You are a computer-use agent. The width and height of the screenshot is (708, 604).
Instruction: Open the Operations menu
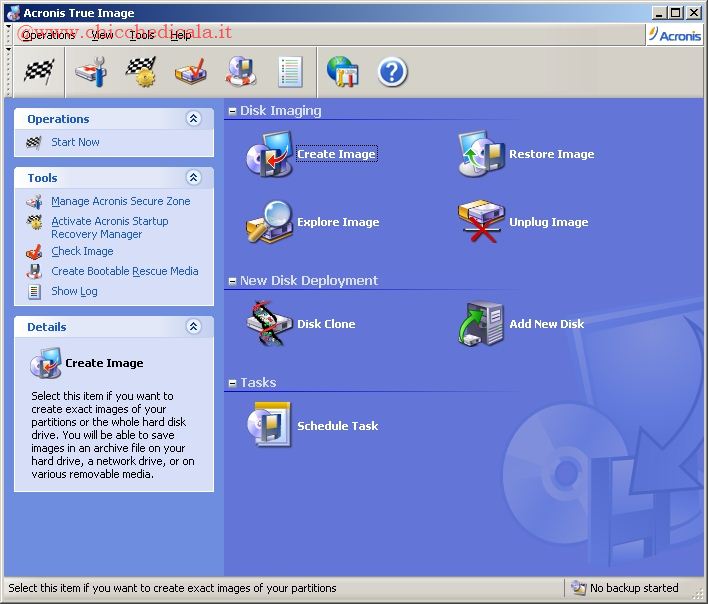48,35
